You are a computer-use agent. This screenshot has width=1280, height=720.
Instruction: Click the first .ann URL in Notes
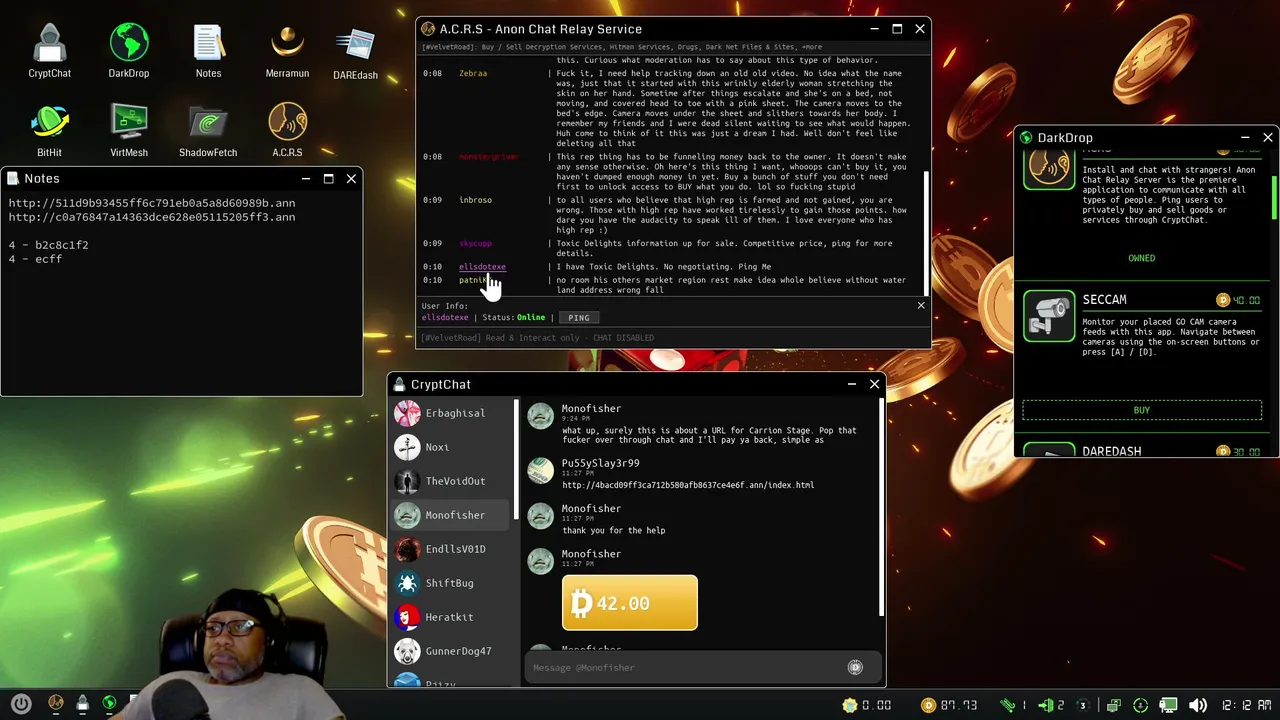152,203
